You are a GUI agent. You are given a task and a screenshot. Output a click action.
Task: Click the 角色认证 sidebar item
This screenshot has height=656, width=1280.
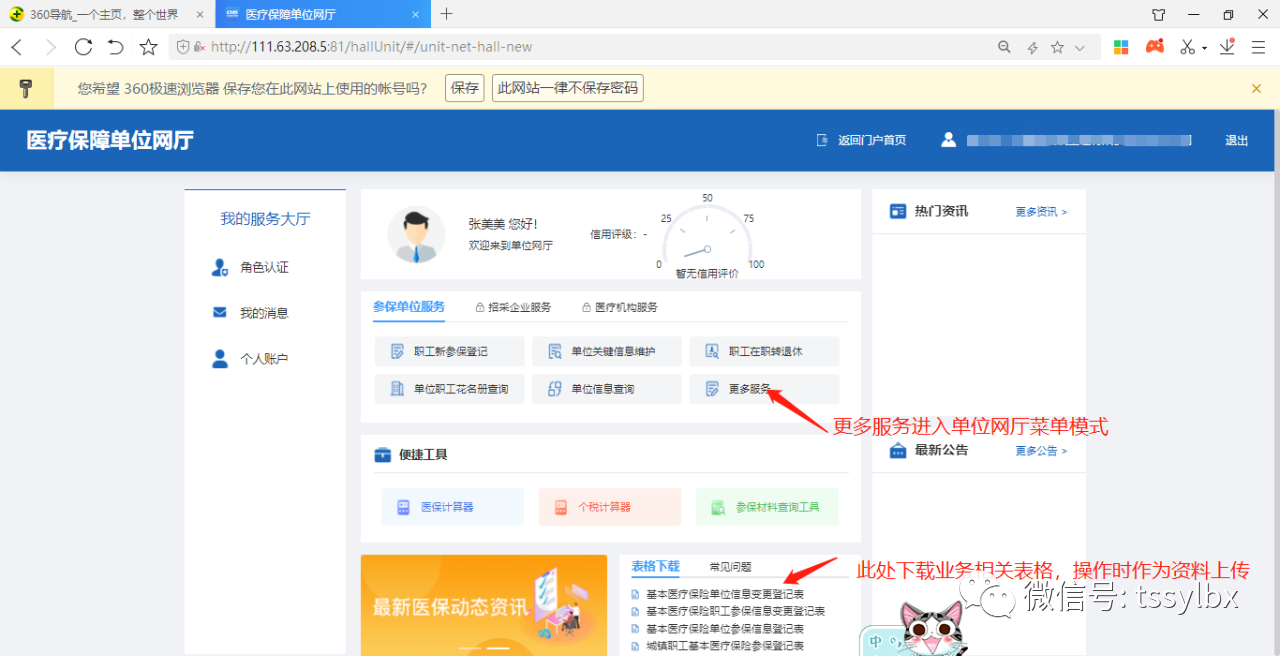(x=264, y=268)
